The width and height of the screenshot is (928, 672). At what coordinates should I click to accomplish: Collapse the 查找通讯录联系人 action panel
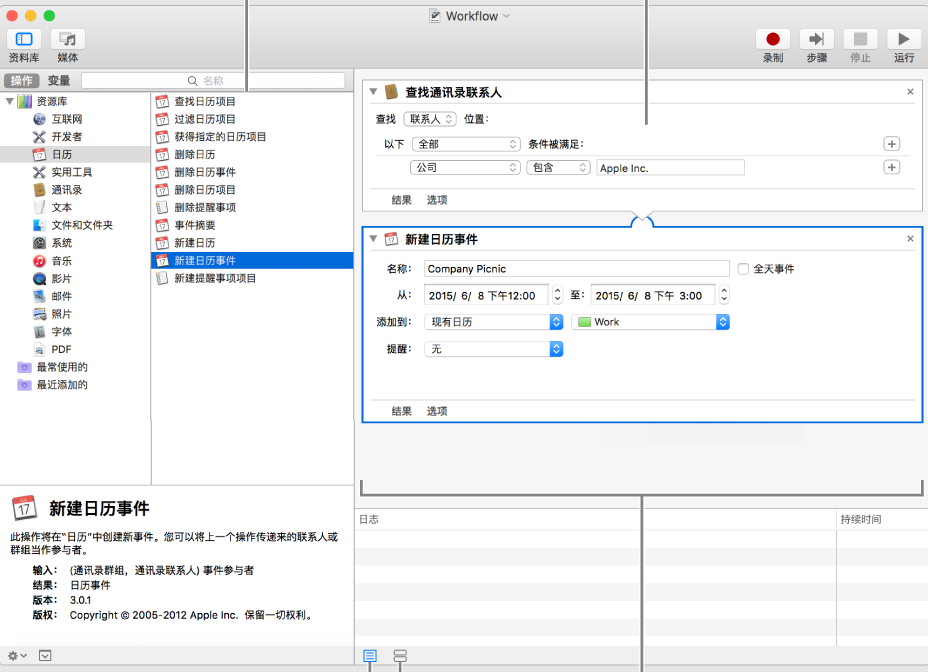coord(373,92)
